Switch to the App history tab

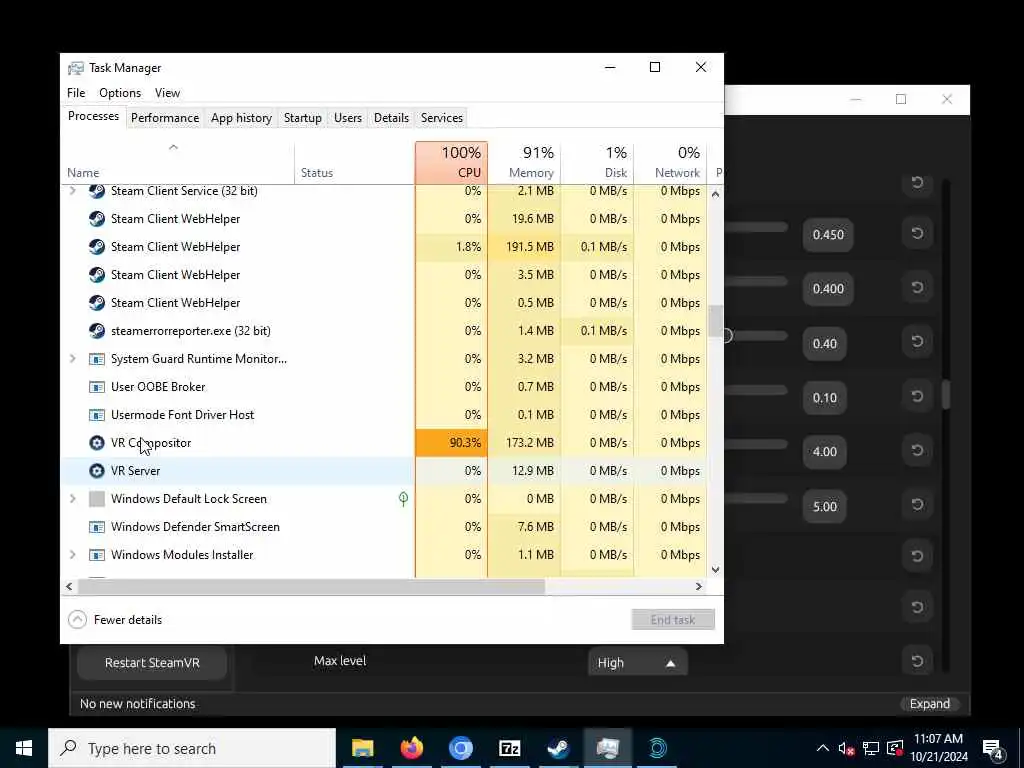[241, 118]
